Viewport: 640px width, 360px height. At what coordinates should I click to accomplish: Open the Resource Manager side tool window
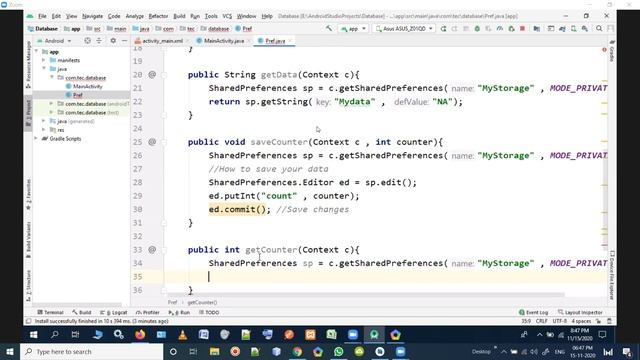(28, 64)
